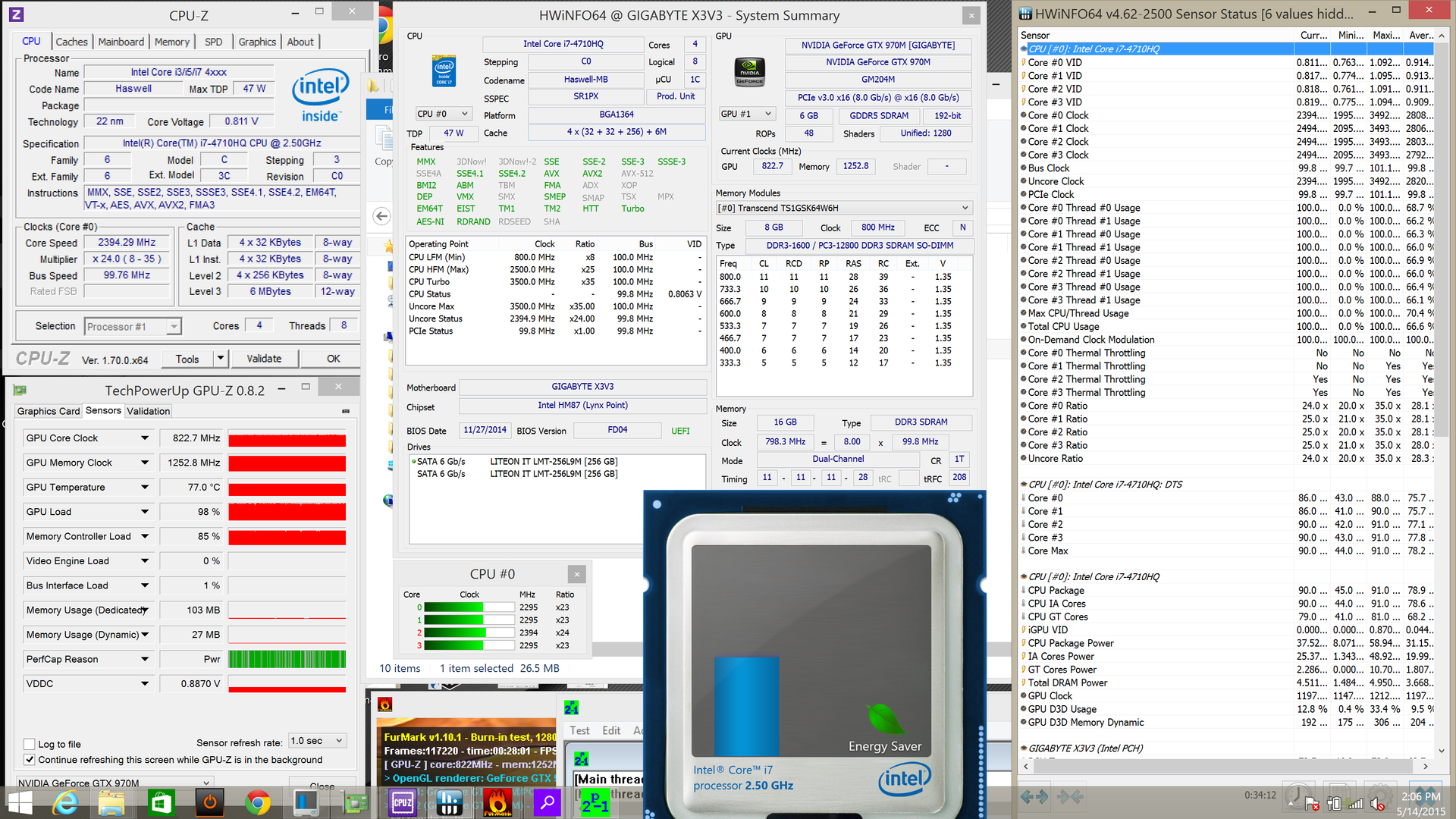Open CPU-Z from the taskbar
Image resolution: width=1456 pixels, height=819 pixels.
click(402, 802)
